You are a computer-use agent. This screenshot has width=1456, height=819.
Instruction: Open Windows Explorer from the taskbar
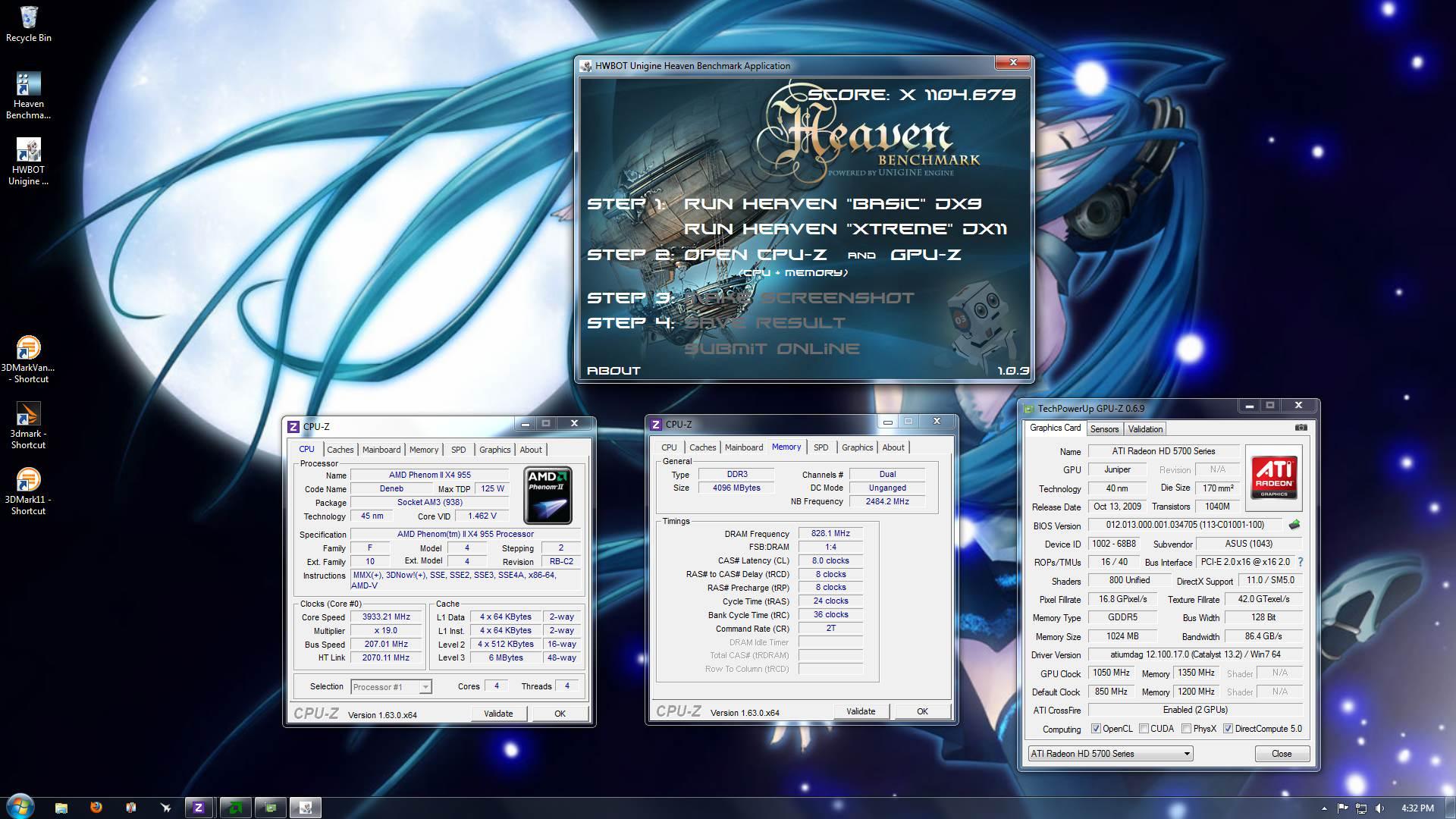click(61, 808)
